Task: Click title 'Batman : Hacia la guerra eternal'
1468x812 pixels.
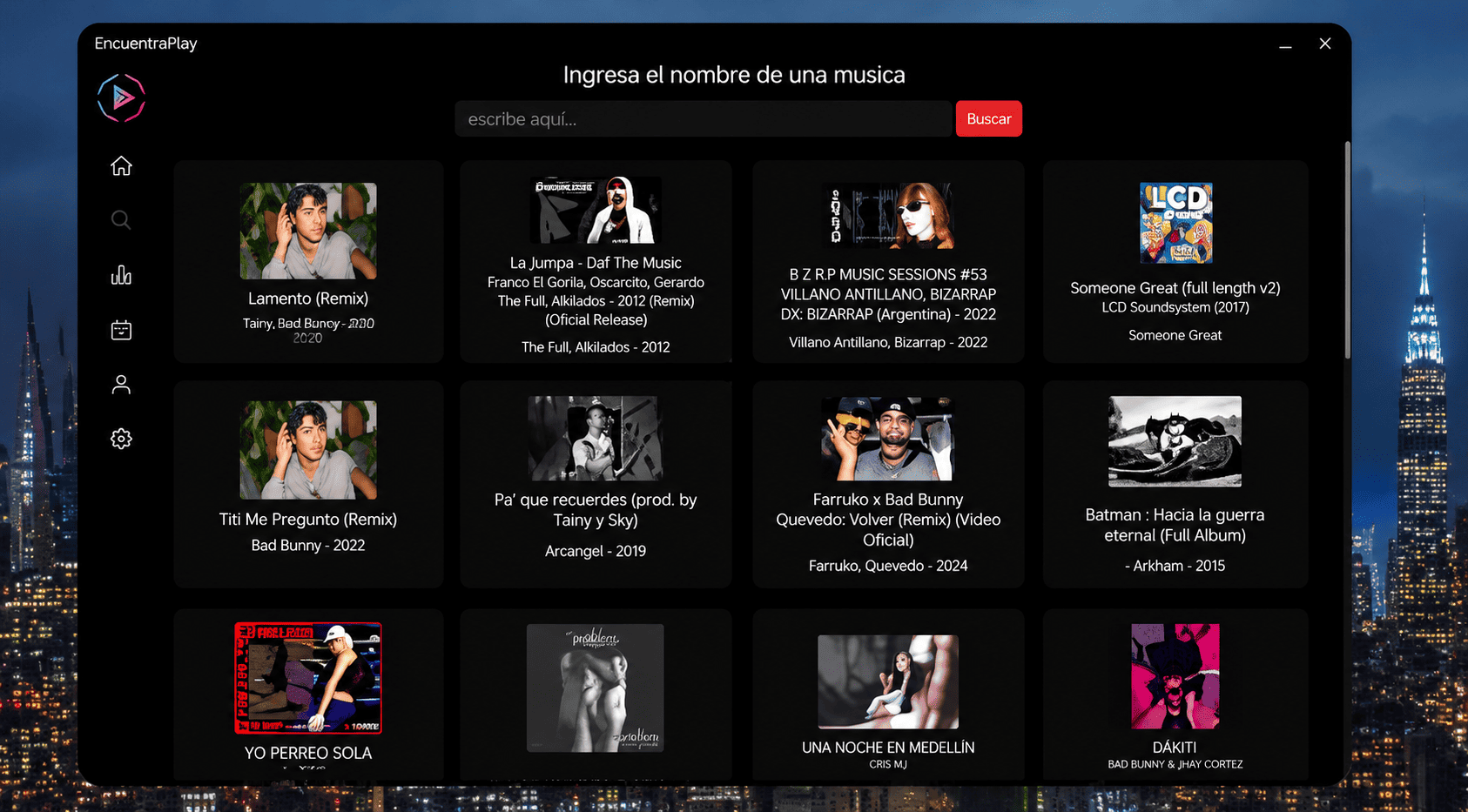Action: [1175, 526]
